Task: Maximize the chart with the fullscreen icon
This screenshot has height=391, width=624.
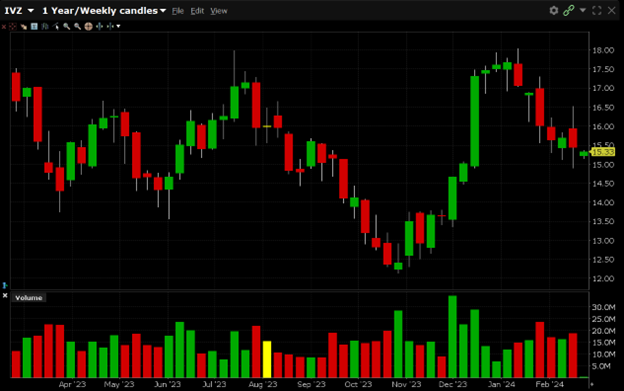Action: coord(597,10)
